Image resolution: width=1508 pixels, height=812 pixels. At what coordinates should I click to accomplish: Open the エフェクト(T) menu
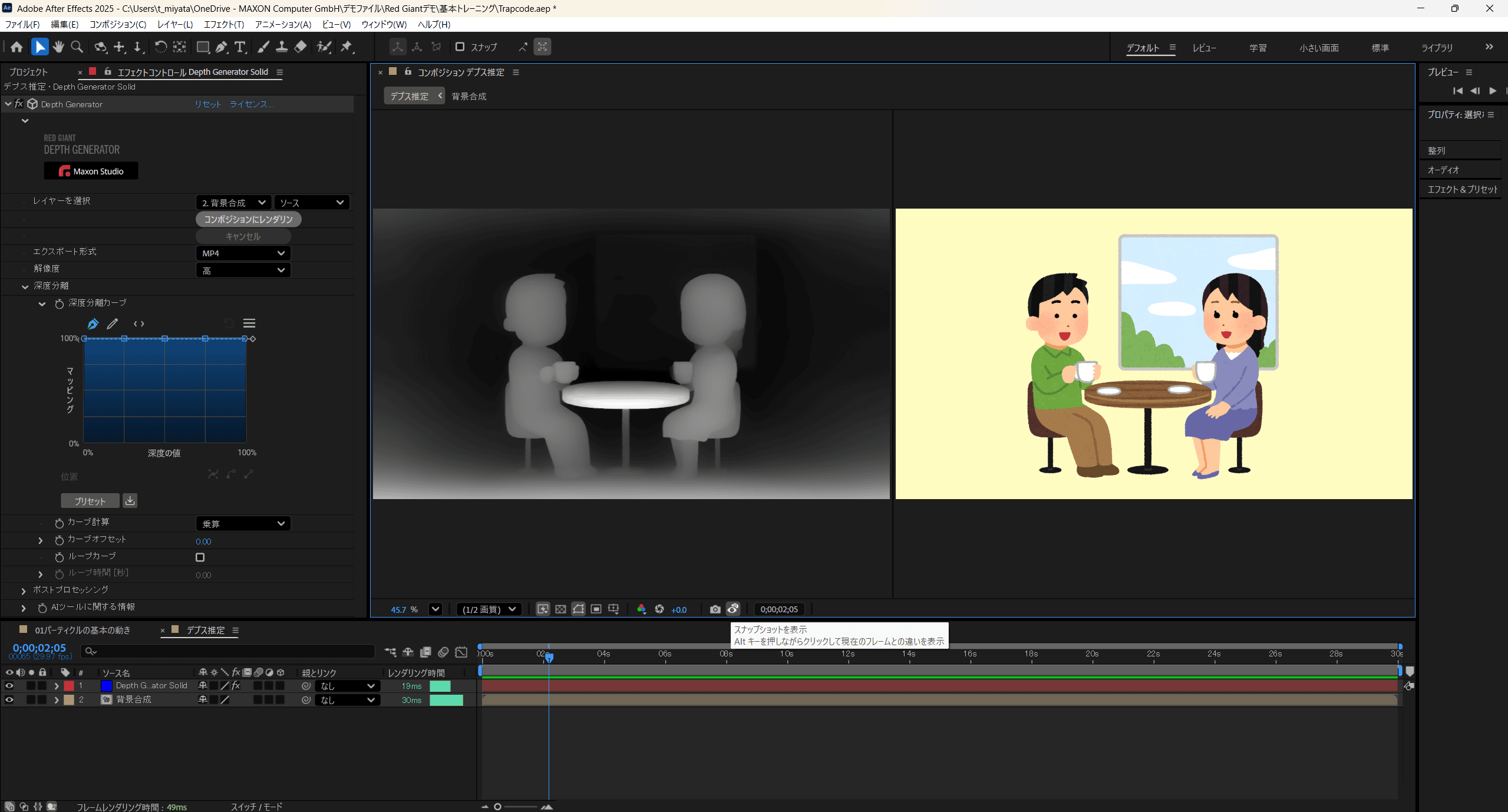[223, 24]
